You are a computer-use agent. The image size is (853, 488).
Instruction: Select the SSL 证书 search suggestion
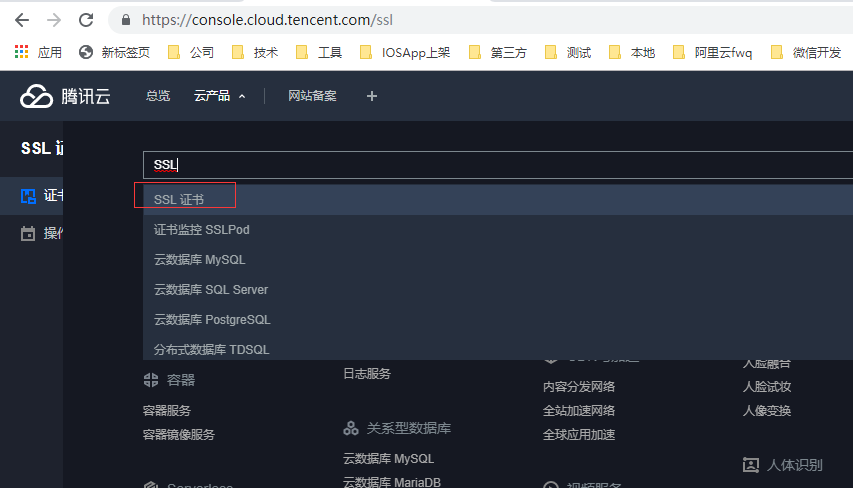pos(498,200)
